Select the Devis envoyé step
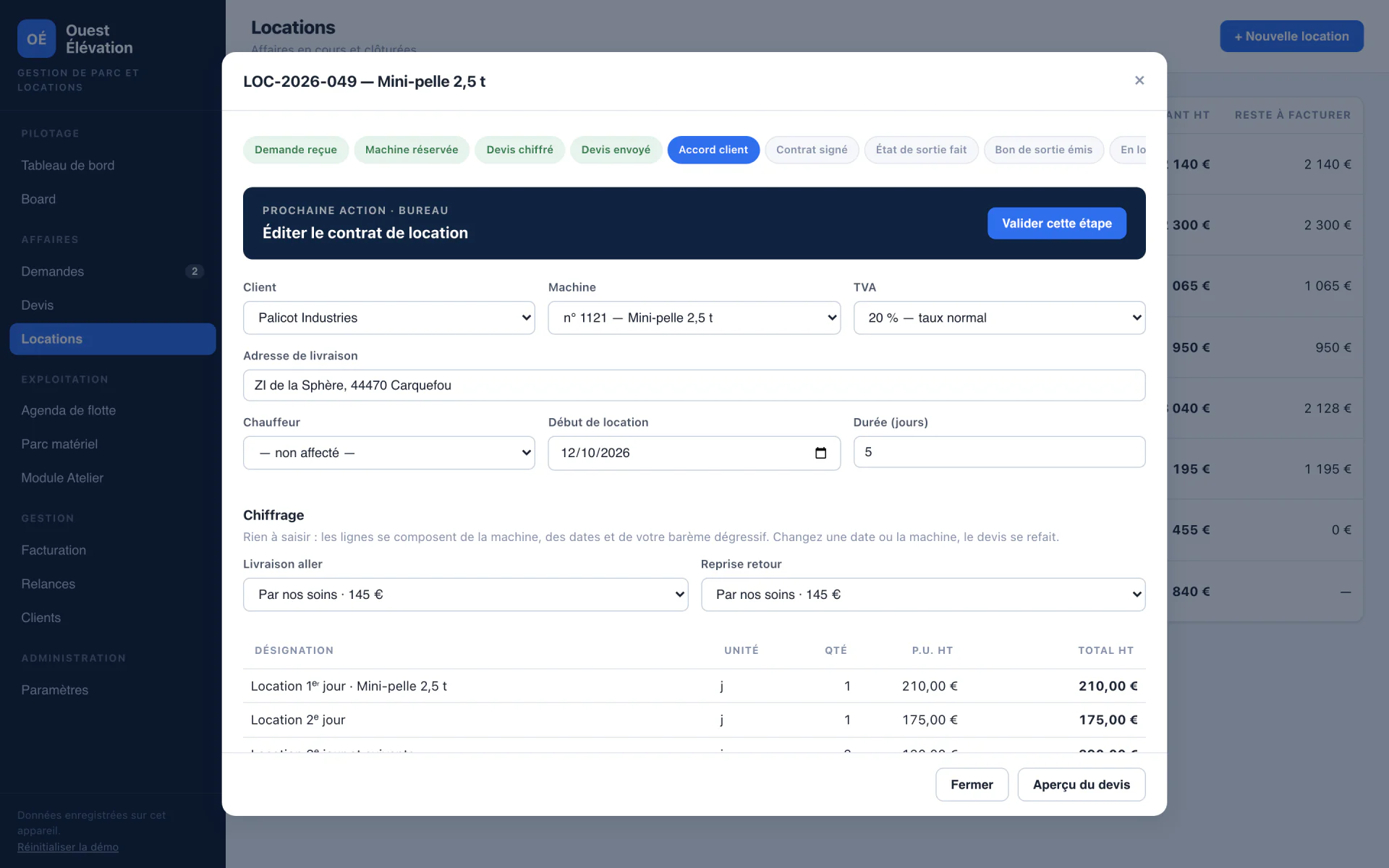The width and height of the screenshot is (1389, 868). pyautogui.click(x=616, y=150)
